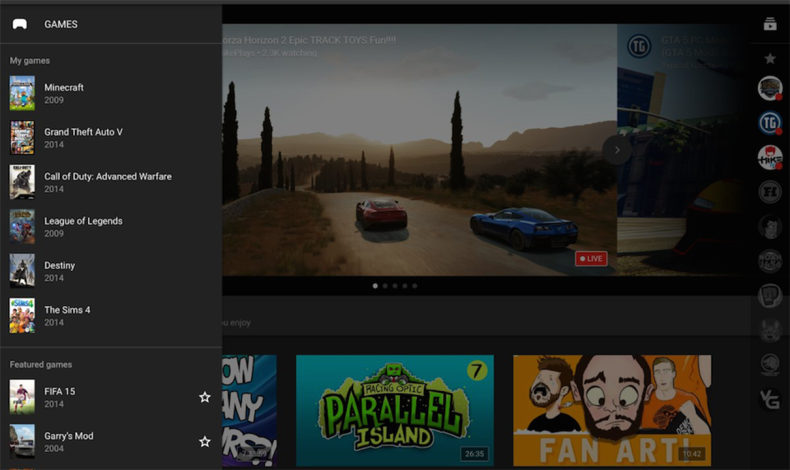Click FIFA 15 cover thumbnail

22,397
